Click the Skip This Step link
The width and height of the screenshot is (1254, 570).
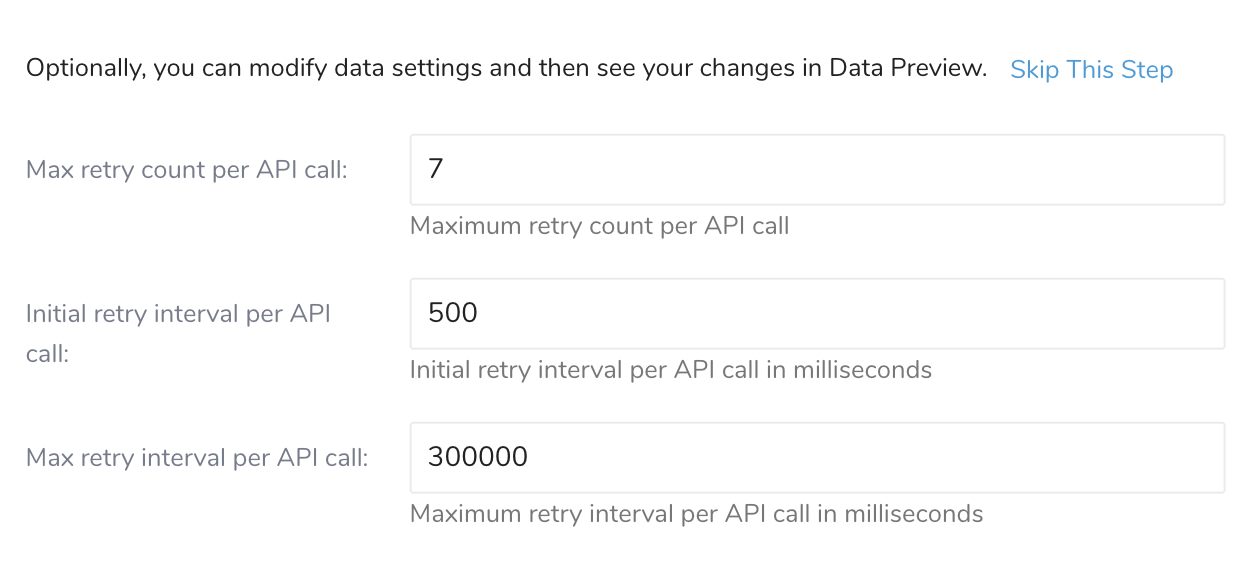pos(1091,70)
